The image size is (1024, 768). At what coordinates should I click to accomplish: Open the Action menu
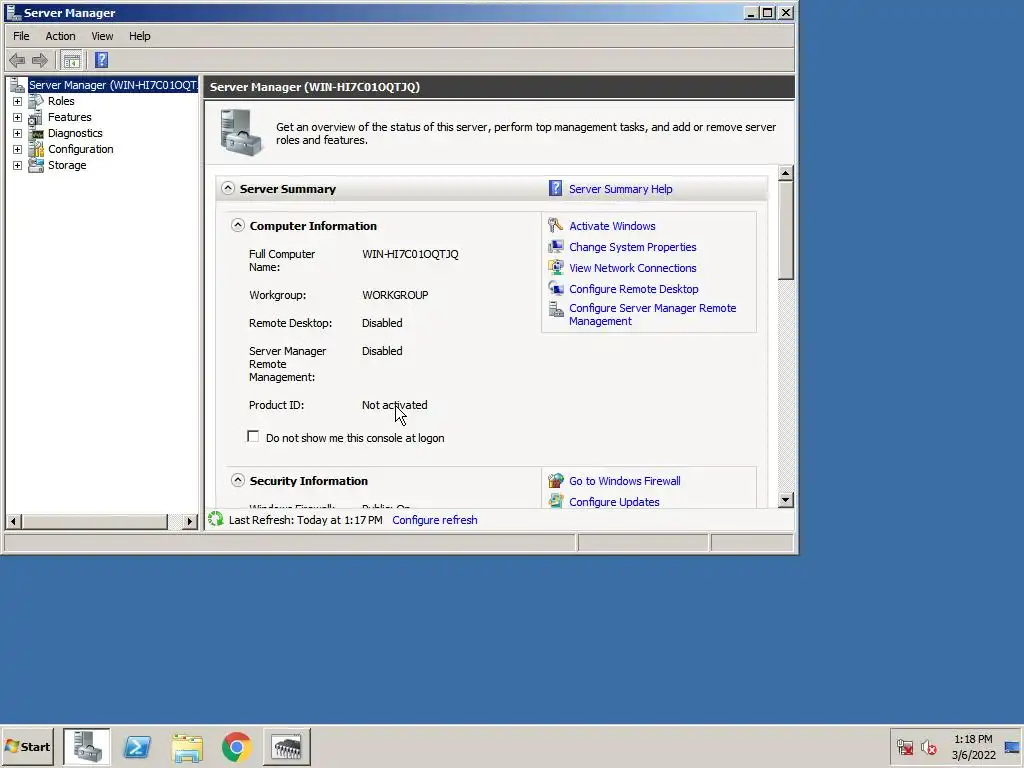[60, 36]
